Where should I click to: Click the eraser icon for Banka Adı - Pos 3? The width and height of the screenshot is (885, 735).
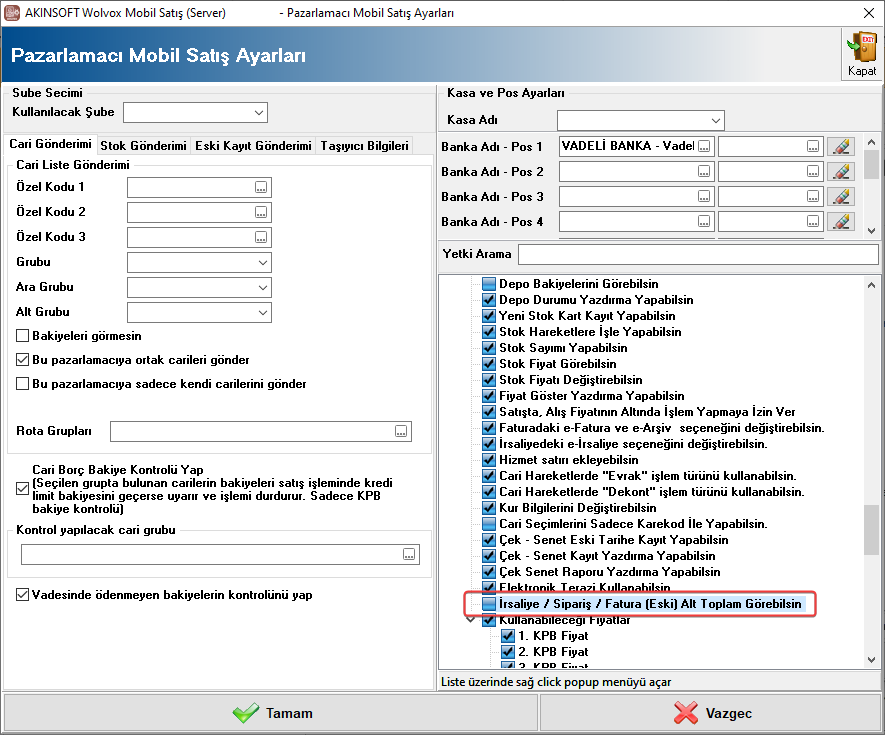[x=840, y=196]
